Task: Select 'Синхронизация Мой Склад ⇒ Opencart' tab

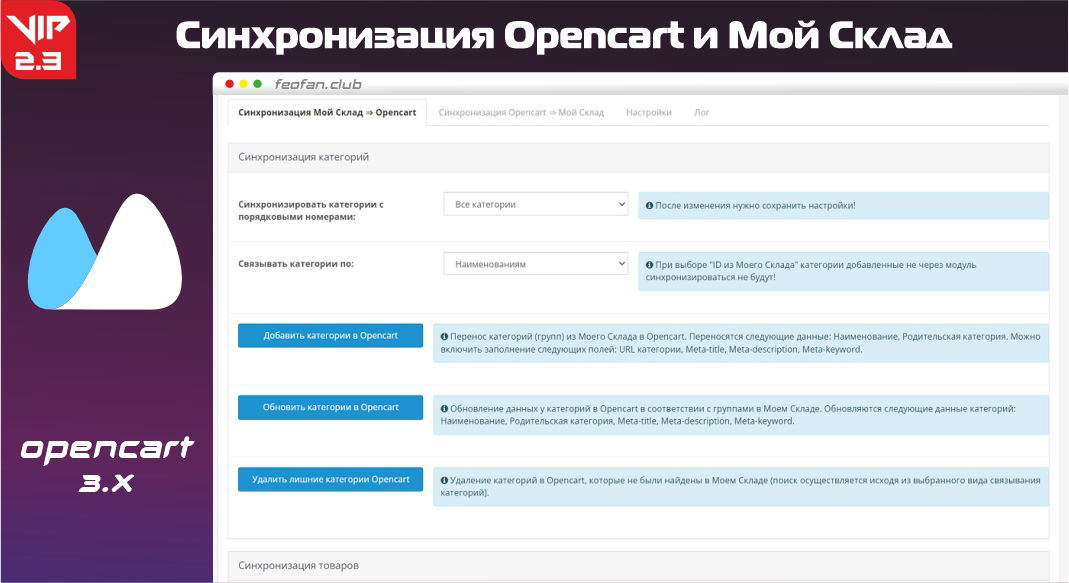Action: [x=327, y=113]
